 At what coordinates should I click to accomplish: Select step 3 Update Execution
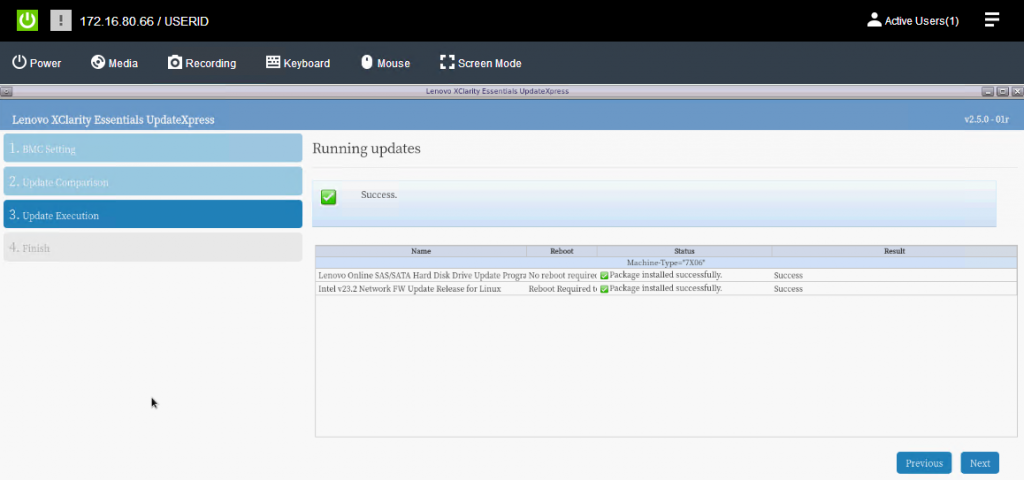(153, 214)
